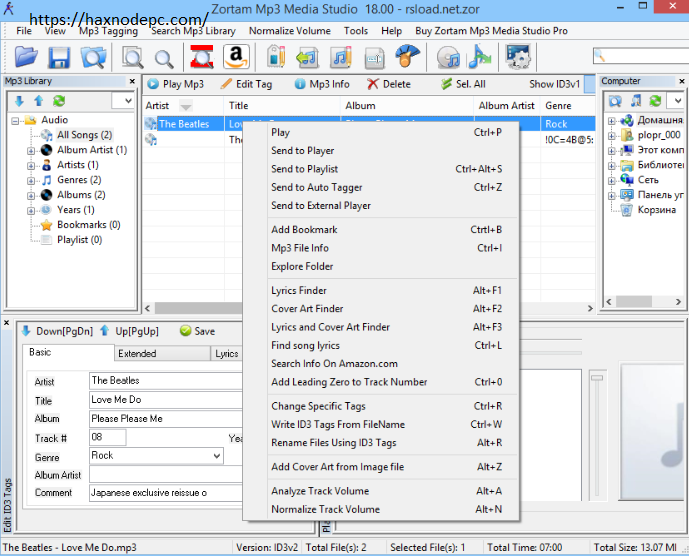The height and width of the screenshot is (556, 689).
Task: Click the blue hand fan toolbar icon
Action: (x=407, y=56)
